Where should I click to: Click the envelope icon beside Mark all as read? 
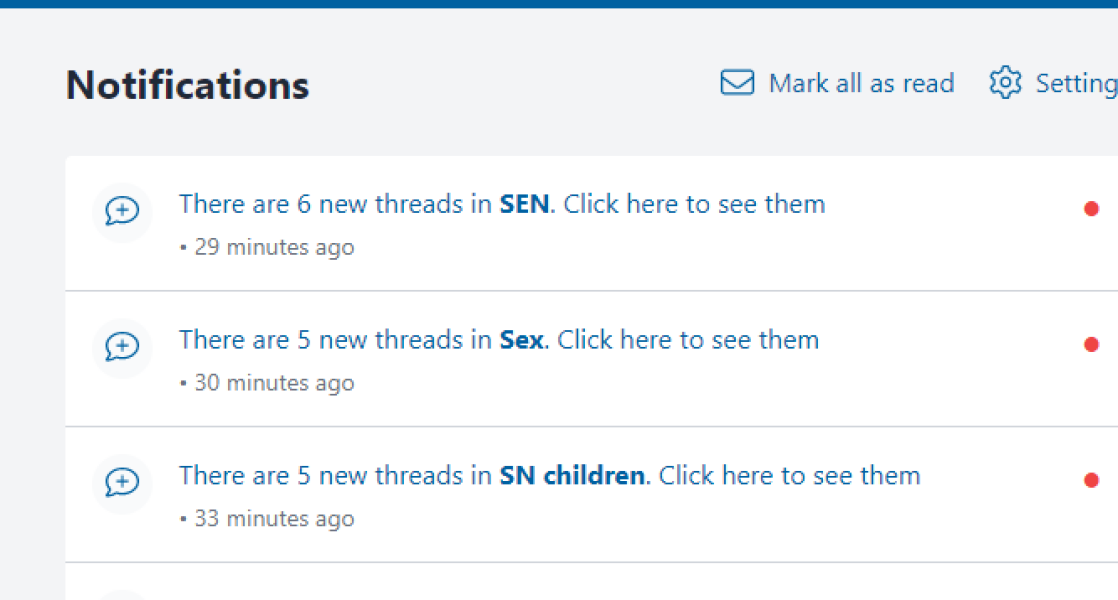point(737,83)
